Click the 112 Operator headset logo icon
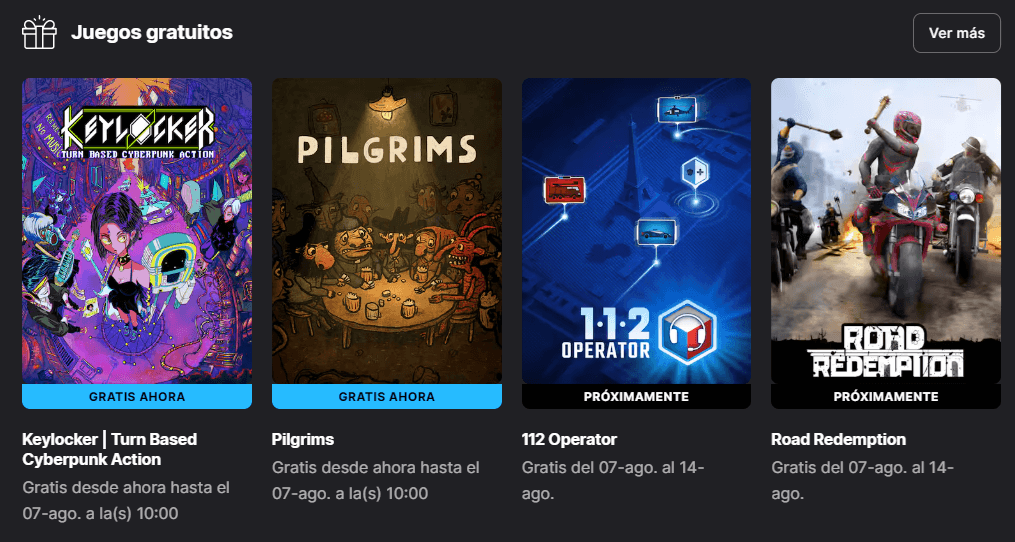The height and width of the screenshot is (542, 1015). point(688,333)
